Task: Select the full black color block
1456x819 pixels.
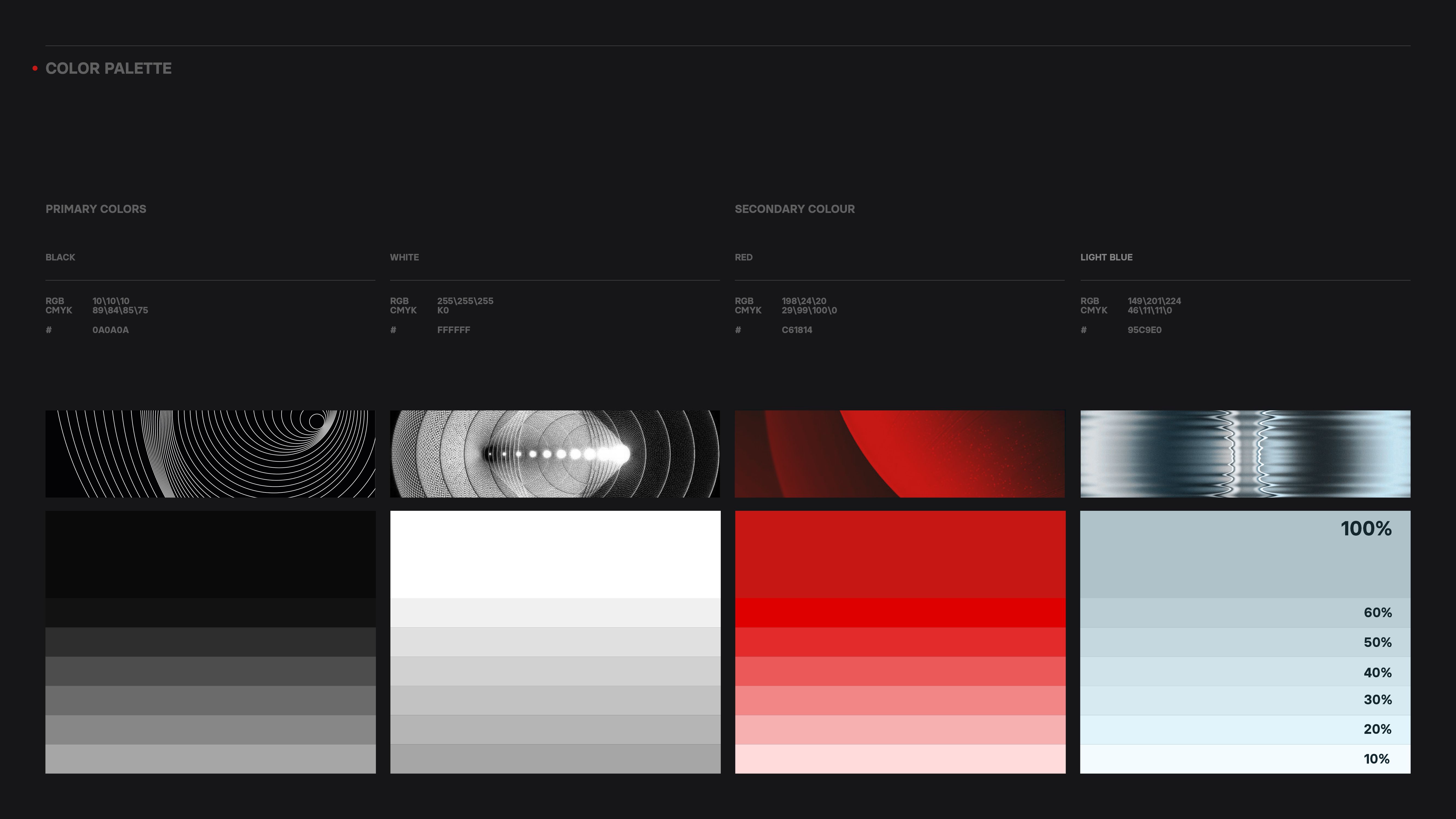Action: click(x=210, y=554)
